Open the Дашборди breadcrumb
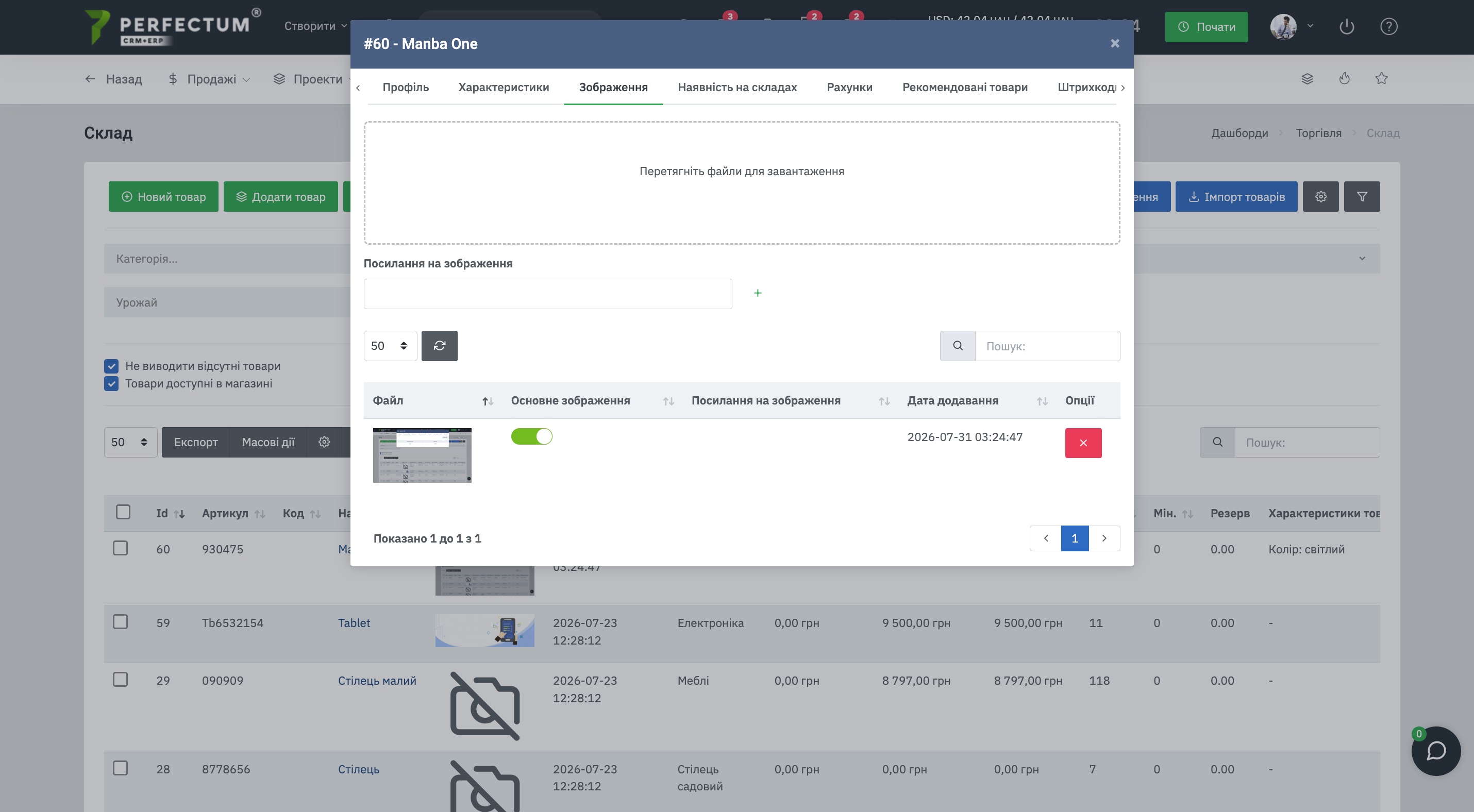The image size is (1474, 812). (1239, 133)
